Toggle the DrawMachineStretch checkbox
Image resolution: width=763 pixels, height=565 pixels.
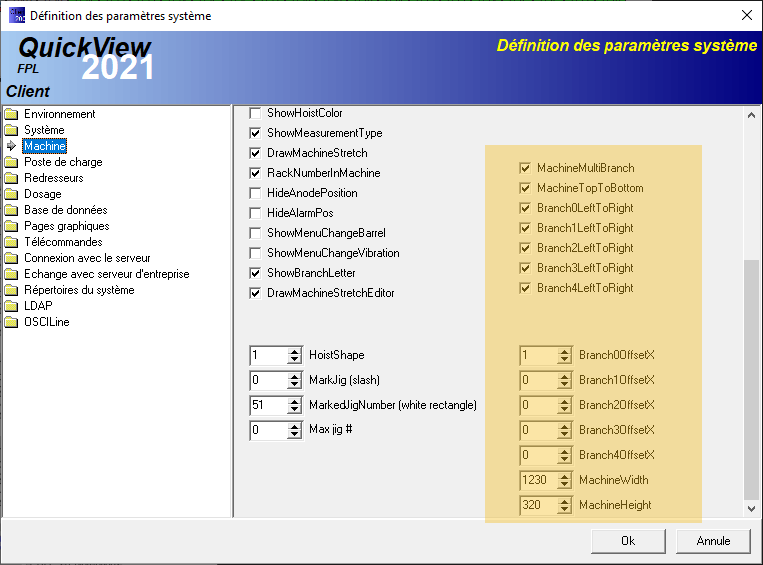point(255,153)
